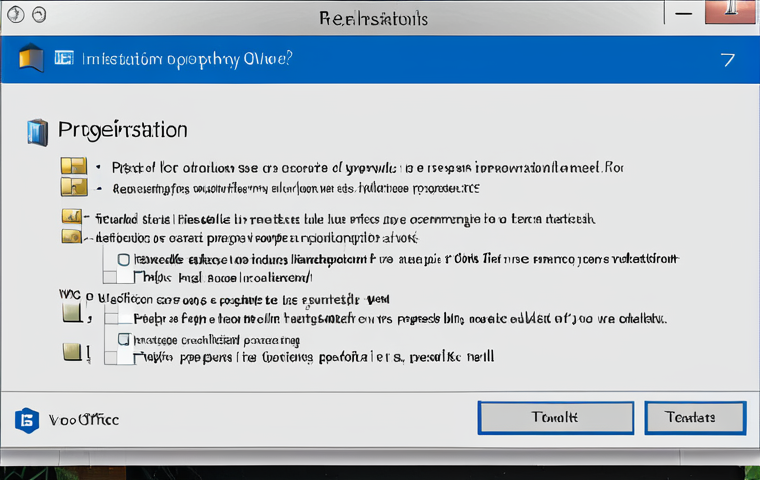The height and width of the screenshot is (480, 760).
Task: Toggle the rounded checkbox next to 'creachlicianl' line
Action: [124, 339]
